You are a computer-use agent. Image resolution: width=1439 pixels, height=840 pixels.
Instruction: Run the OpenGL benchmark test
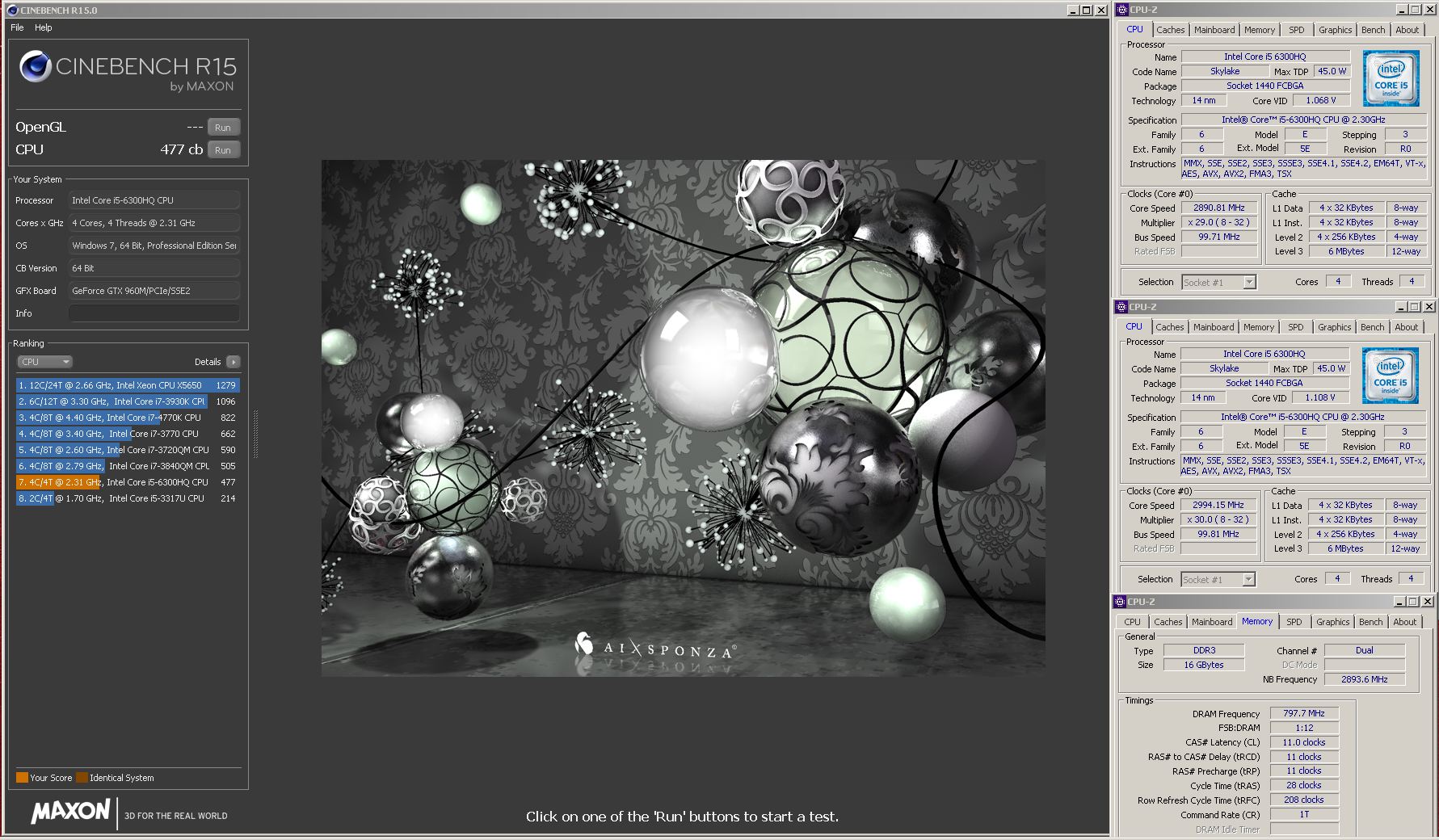point(223,128)
